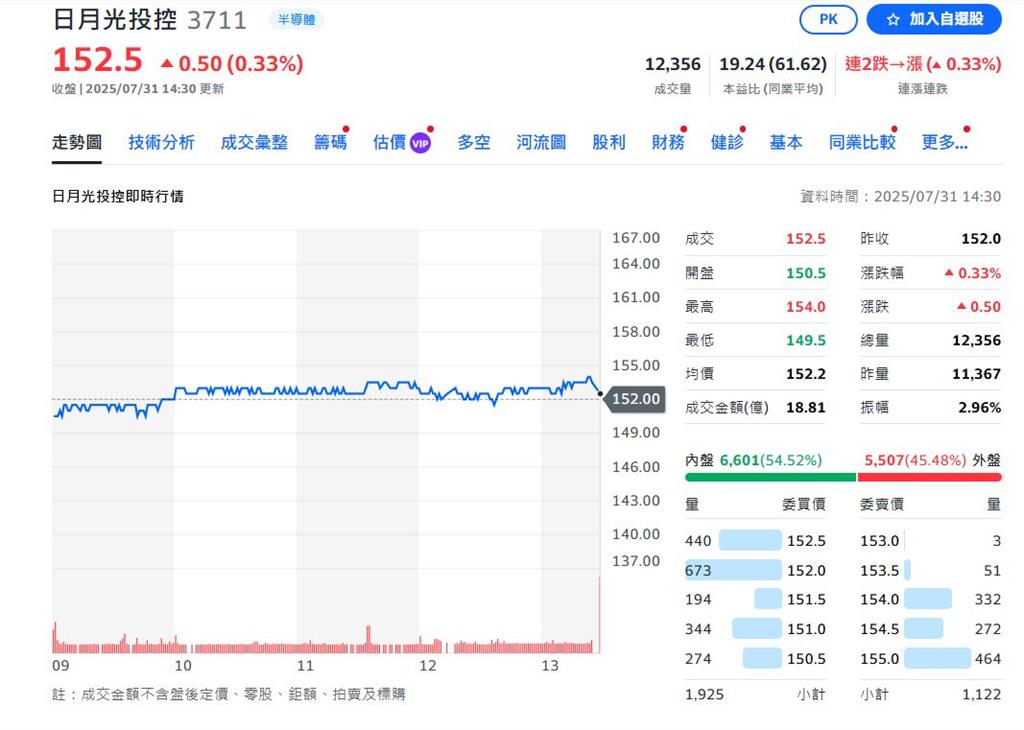Go to the 多空 tab
Viewport: 1024px width, 730px height.
click(474, 142)
